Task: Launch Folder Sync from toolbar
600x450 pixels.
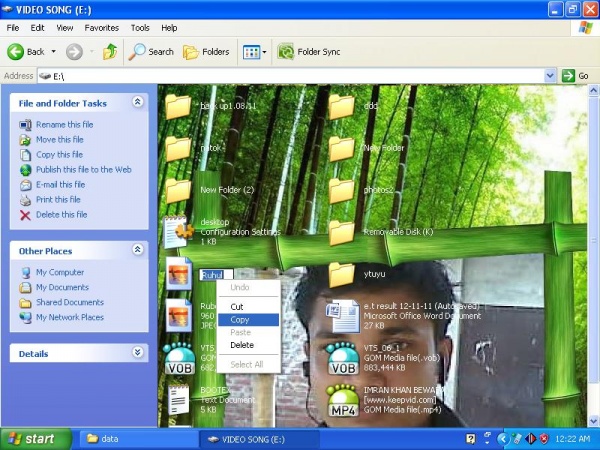Action: click(x=309, y=51)
